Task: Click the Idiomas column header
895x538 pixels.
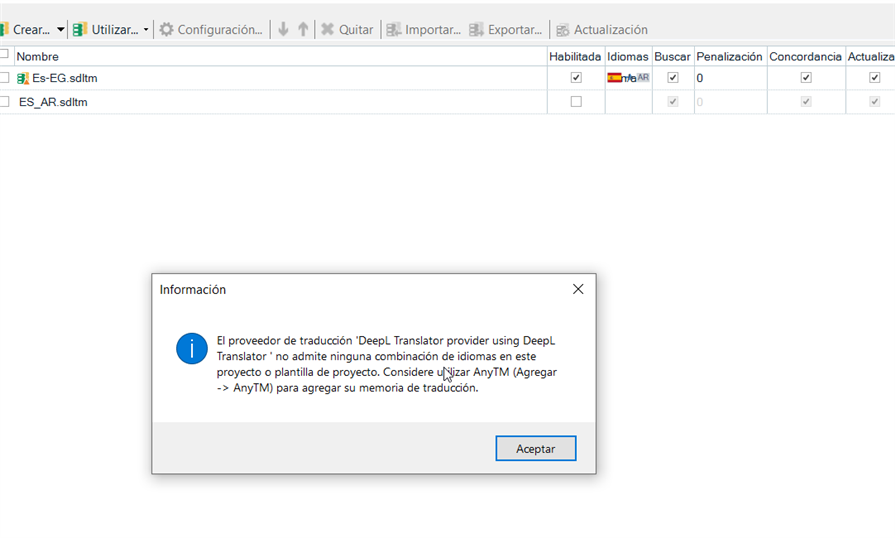Action: (627, 56)
